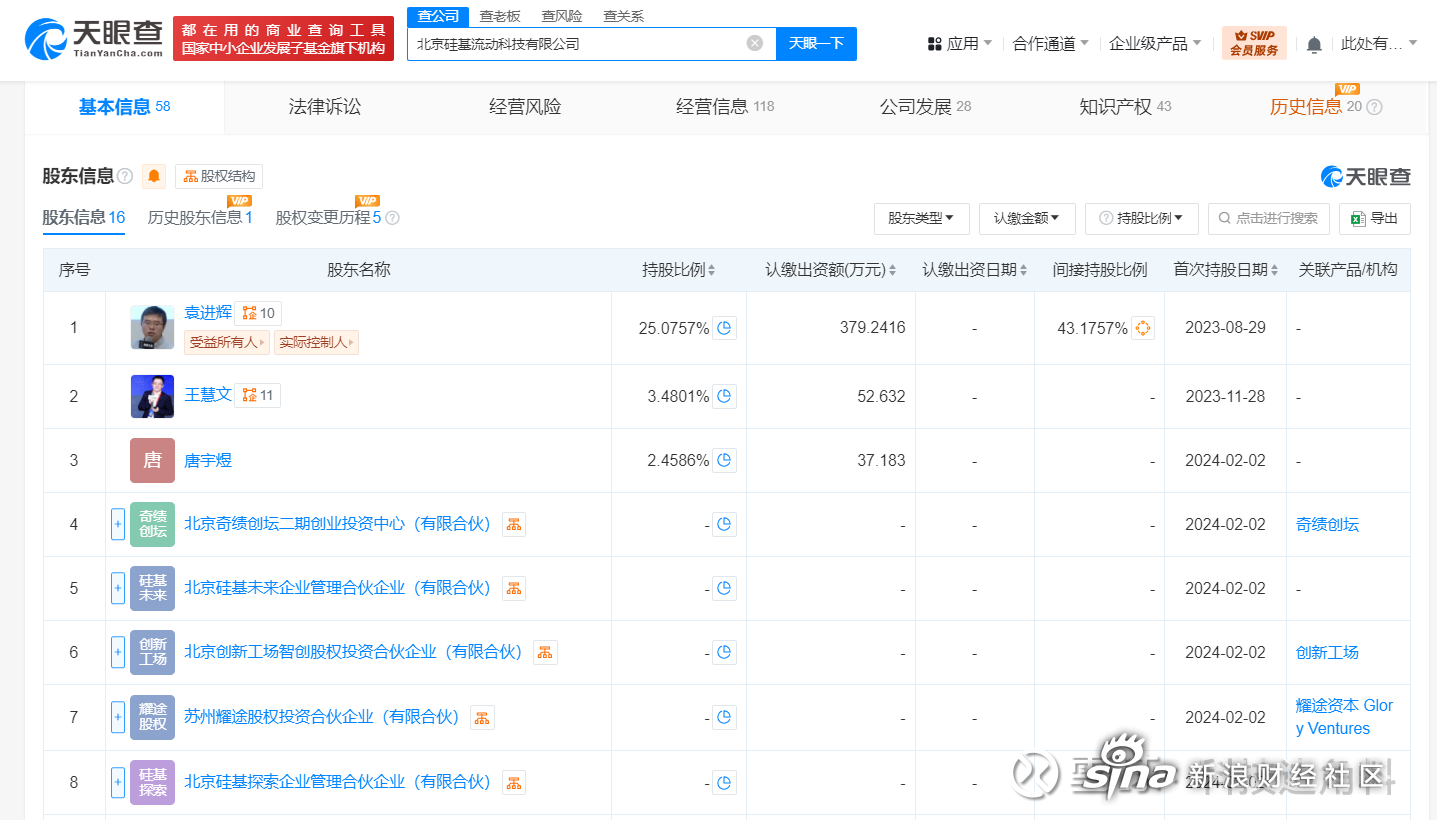Open pie chart icon for 唐宇煜 shareholding
This screenshot has height=820, width=1437.
point(725,461)
